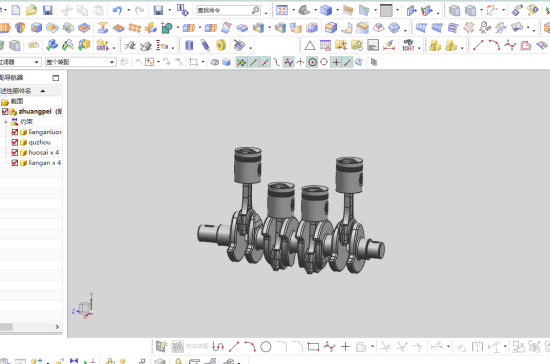The height and width of the screenshot is (364, 550).
Task: Click the gray background color square icon
Action: tap(386, 10)
